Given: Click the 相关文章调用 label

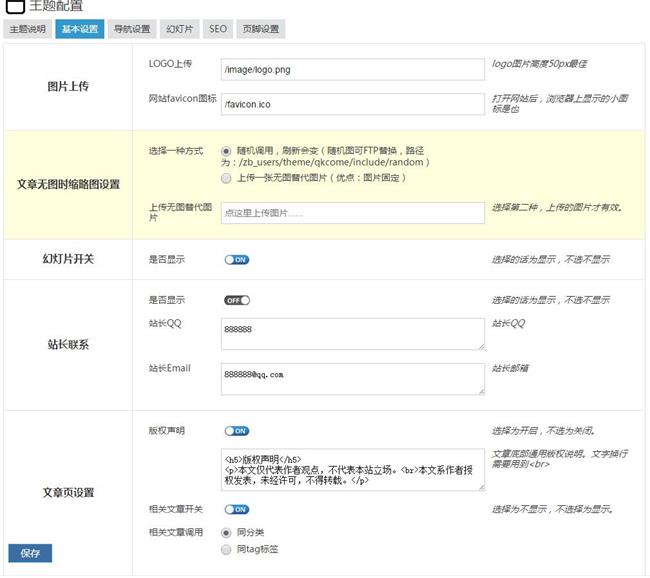Looking at the screenshot, I should point(176,532).
